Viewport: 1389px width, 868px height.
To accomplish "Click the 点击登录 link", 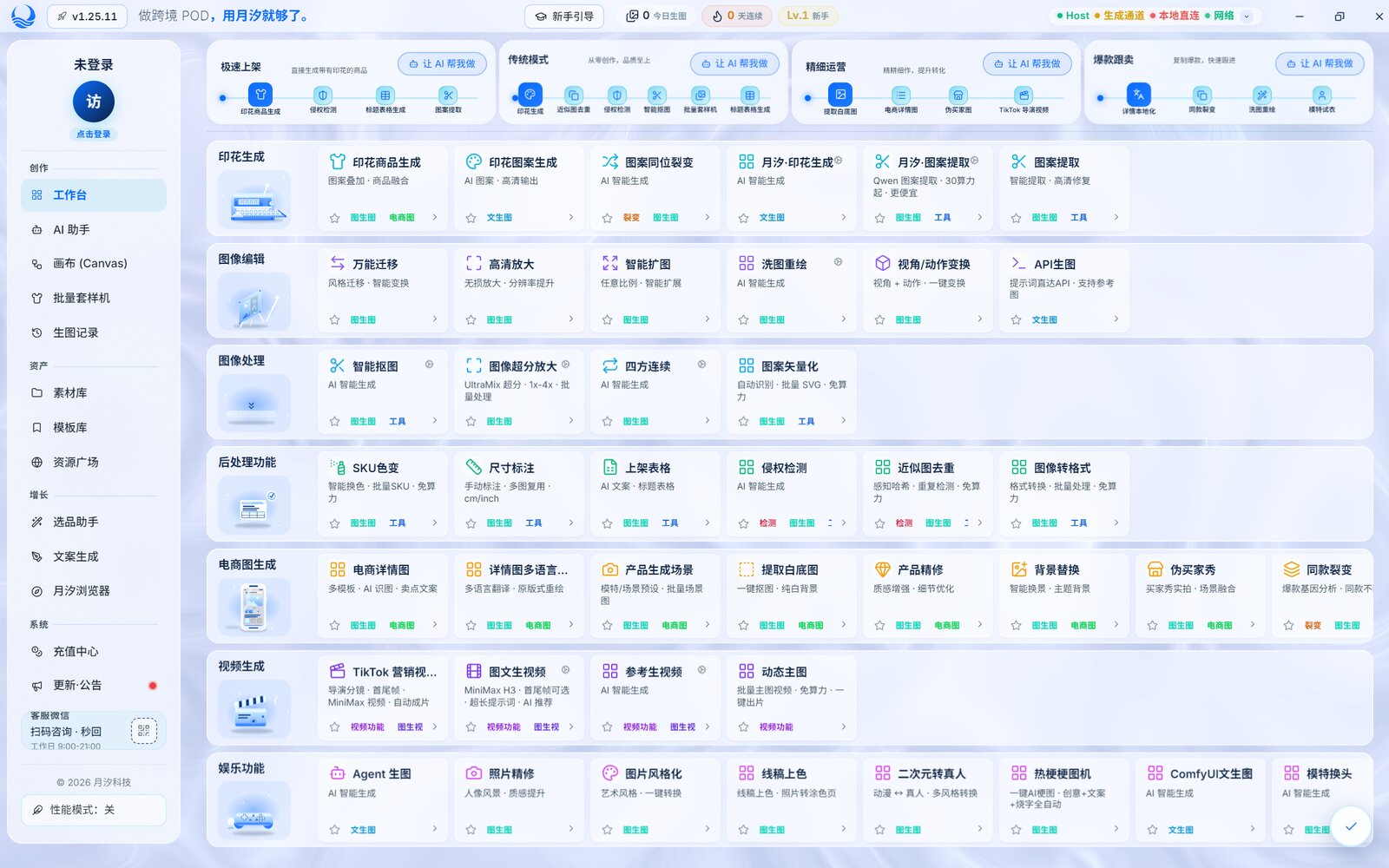I will pos(94,135).
